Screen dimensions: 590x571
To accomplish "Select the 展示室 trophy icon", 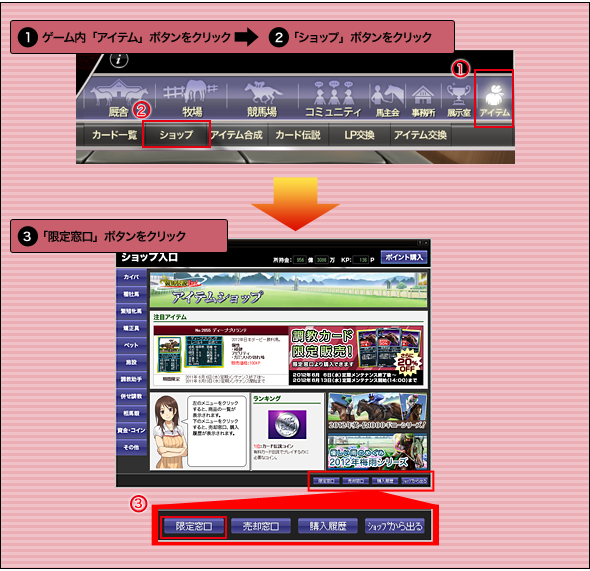I will (459, 99).
